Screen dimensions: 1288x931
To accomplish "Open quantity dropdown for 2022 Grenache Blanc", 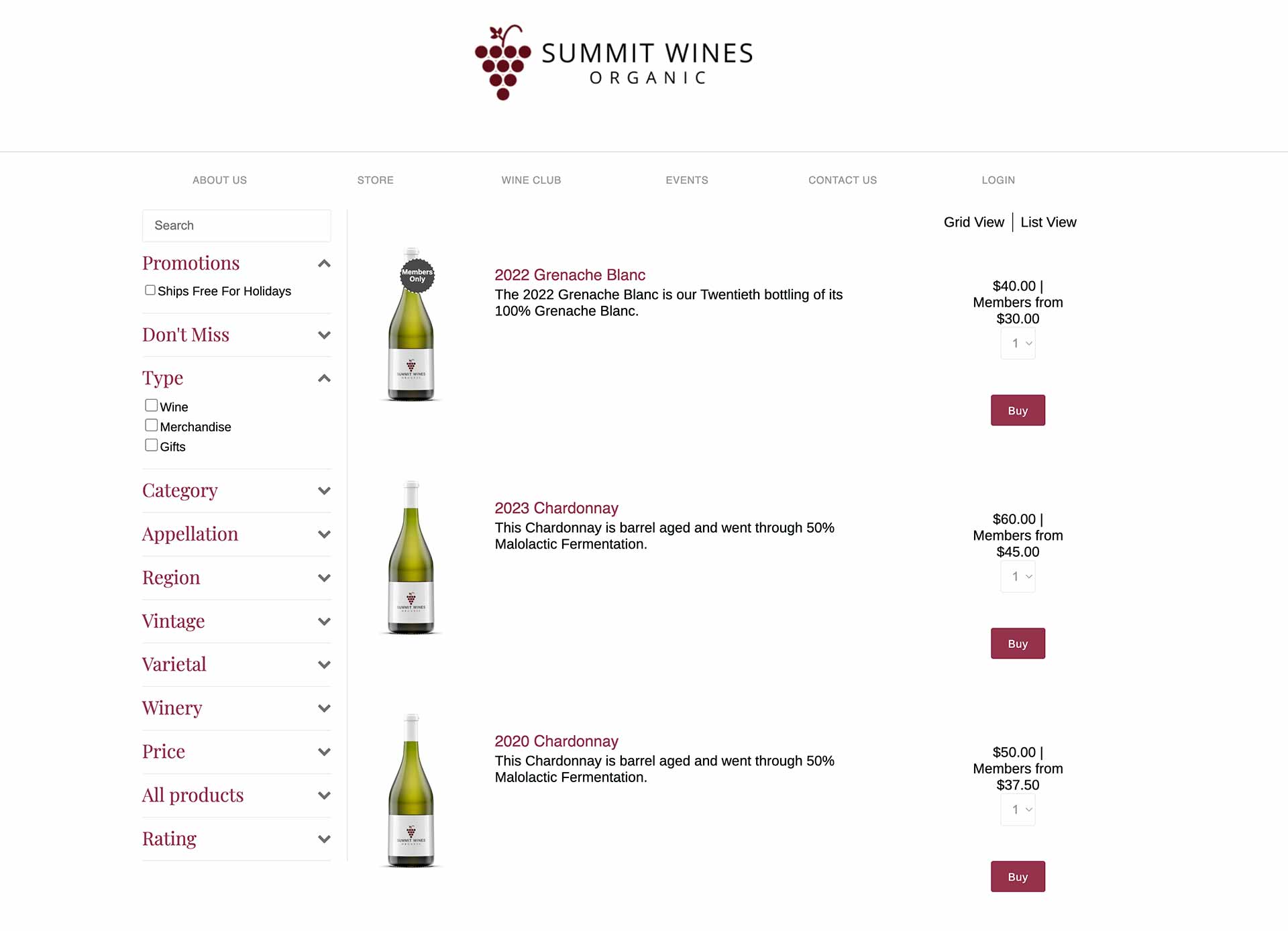I will tap(1018, 343).
